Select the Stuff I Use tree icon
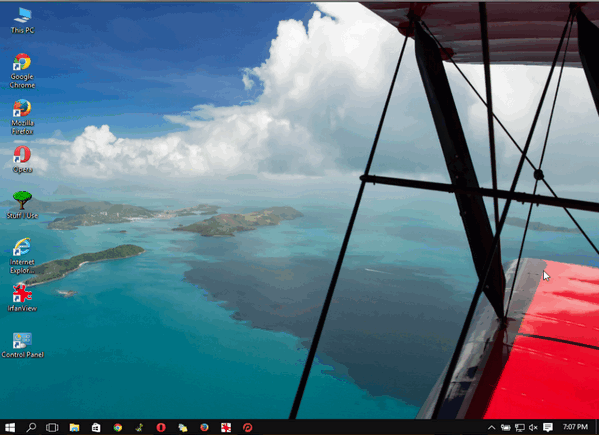Image resolution: width=599 pixels, height=435 pixels. click(x=22, y=205)
